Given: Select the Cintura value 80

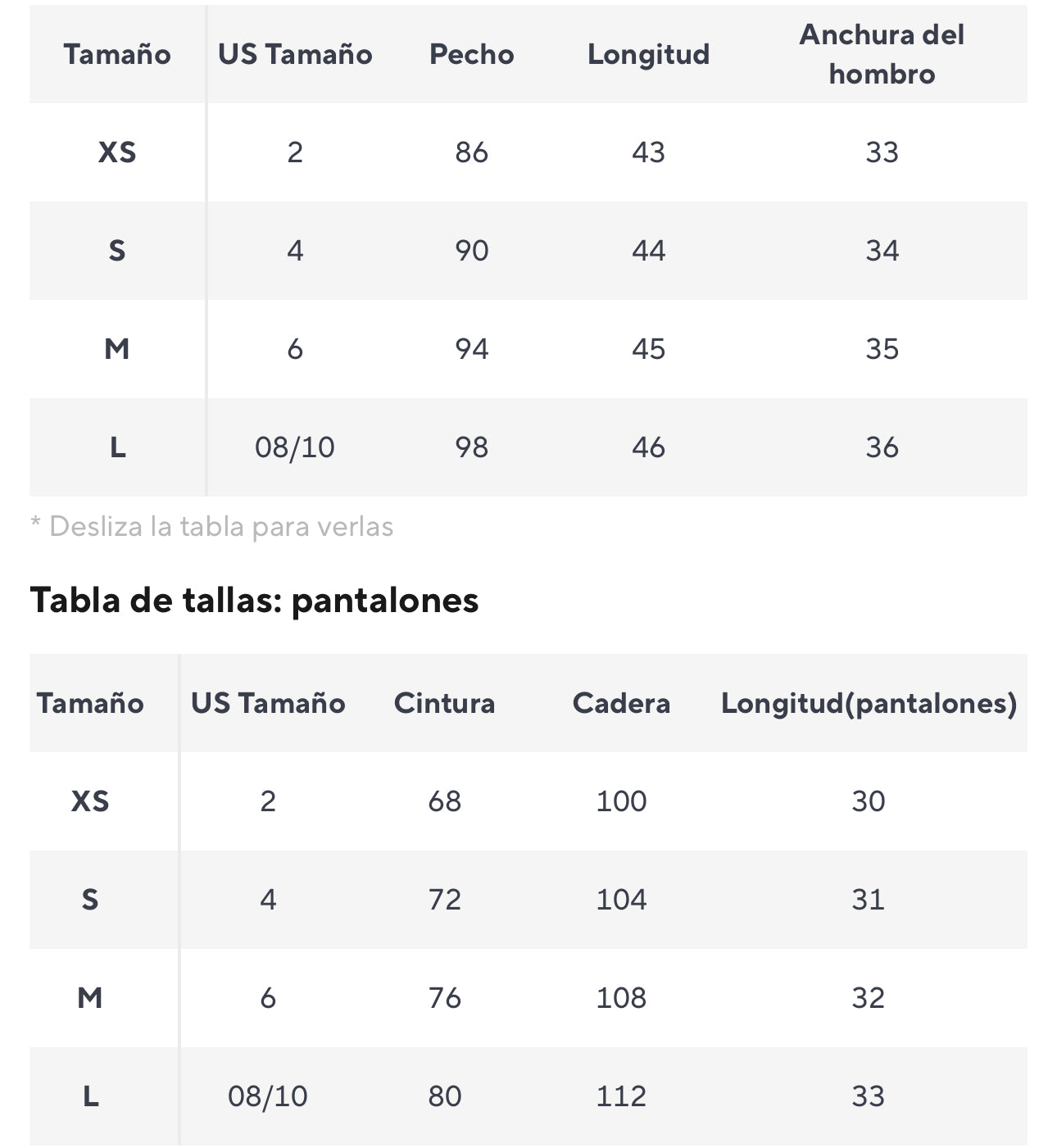Looking at the screenshot, I should pyautogui.click(x=444, y=1096).
